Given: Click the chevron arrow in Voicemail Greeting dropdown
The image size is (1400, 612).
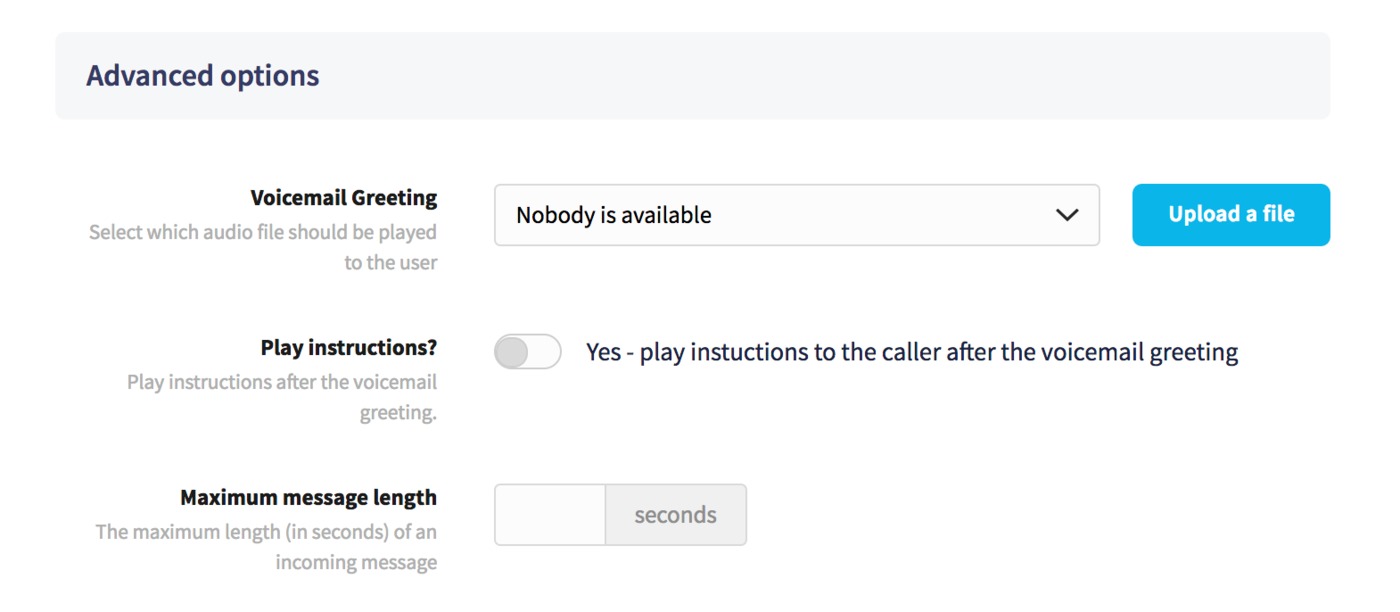Looking at the screenshot, I should (x=1067, y=215).
